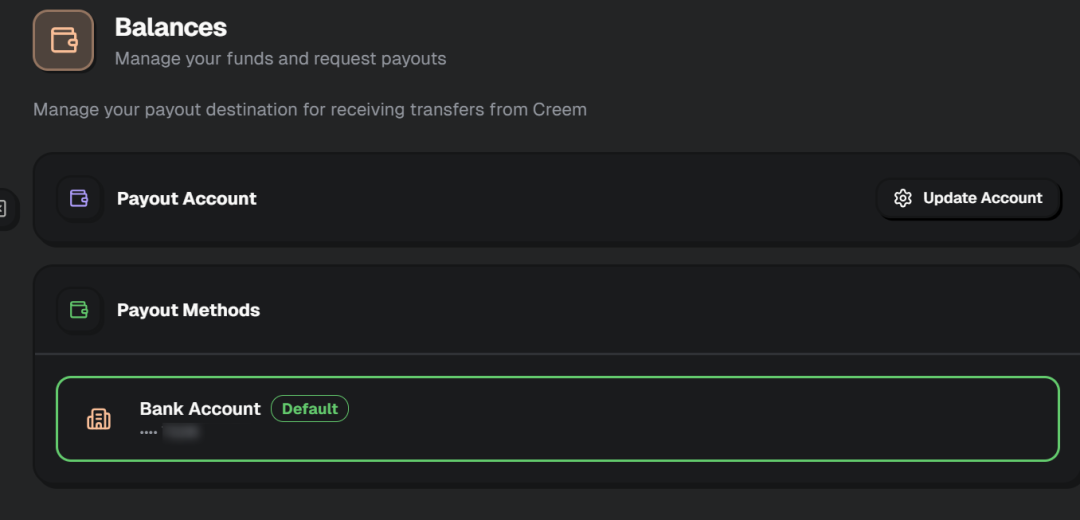Click the payout destination description text

[x=310, y=109]
